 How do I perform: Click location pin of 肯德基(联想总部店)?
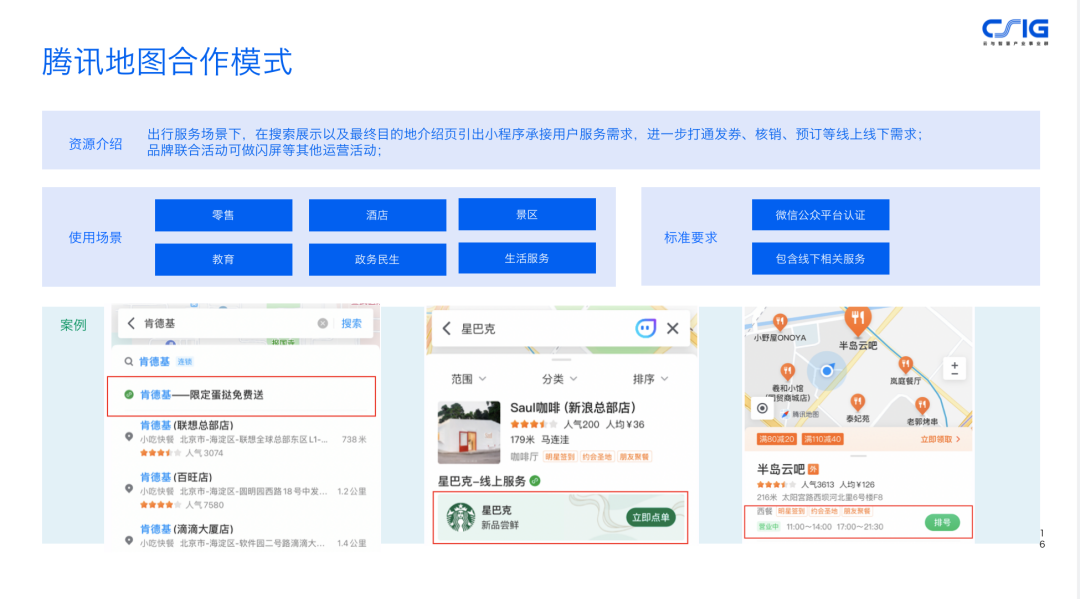(129, 437)
